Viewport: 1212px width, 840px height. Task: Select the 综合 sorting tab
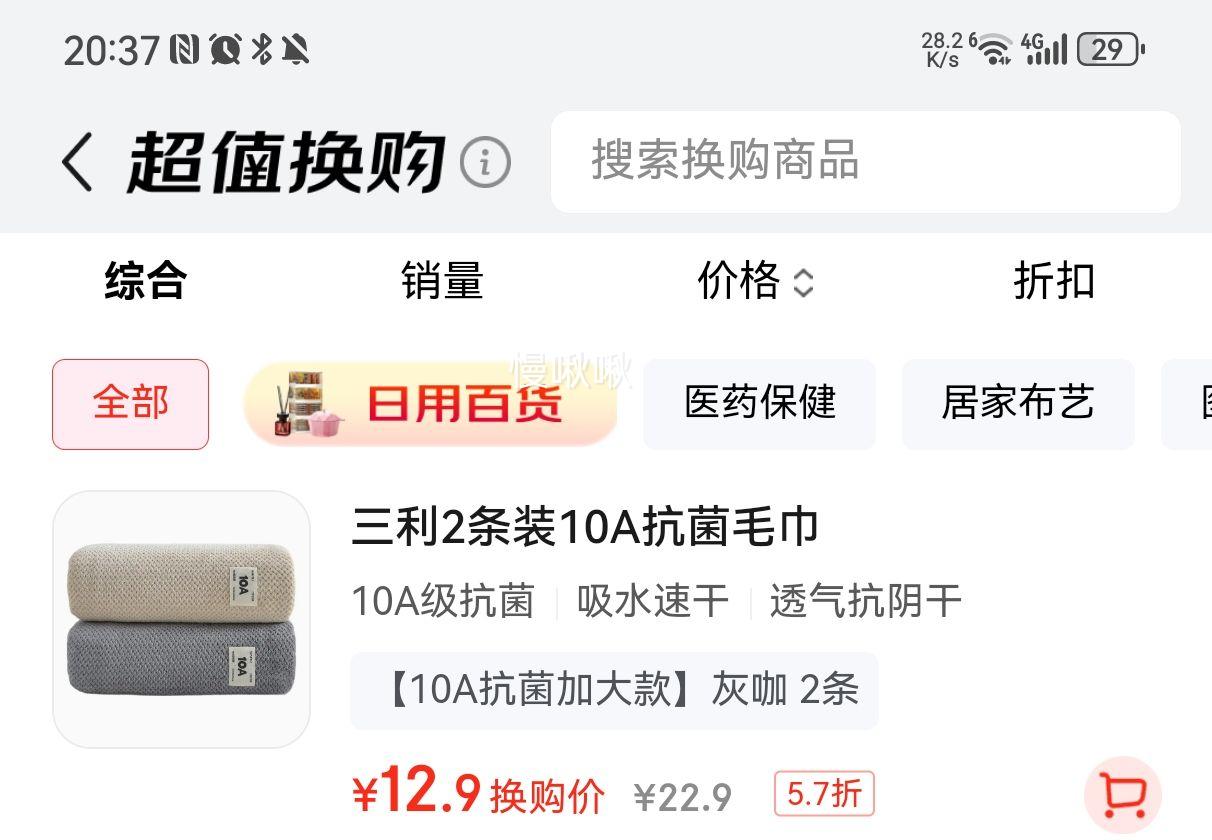pyautogui.click(x=146, y=281)
